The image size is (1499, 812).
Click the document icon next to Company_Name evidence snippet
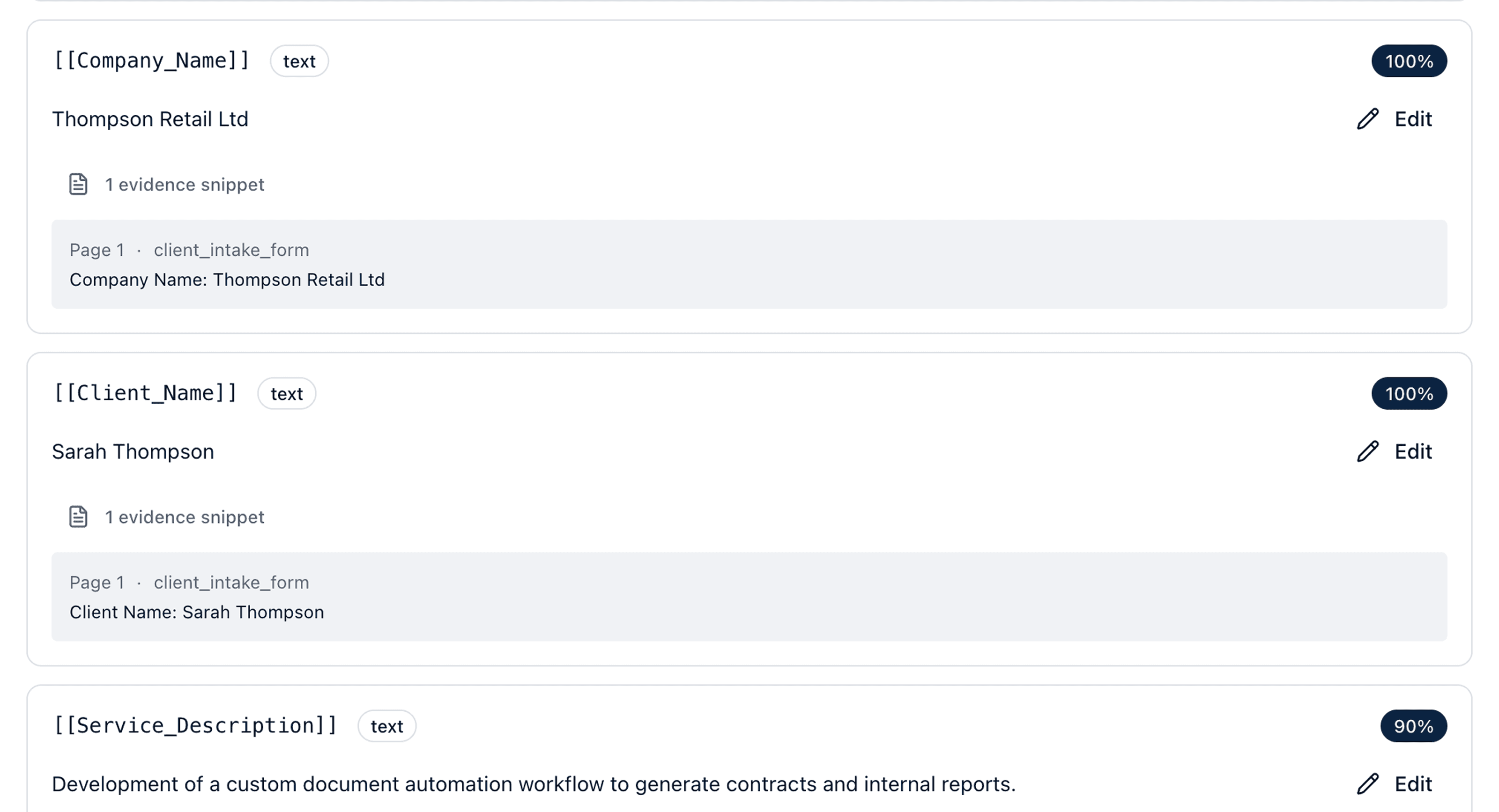pos(78,185)
